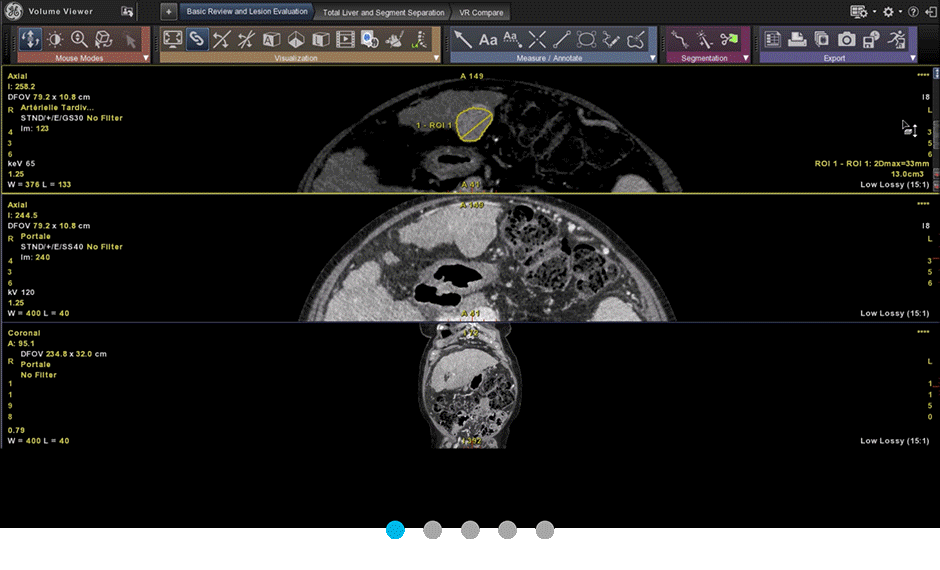Open the export report table icon
The height and width of the screenshot is (570, 940).
772,40
